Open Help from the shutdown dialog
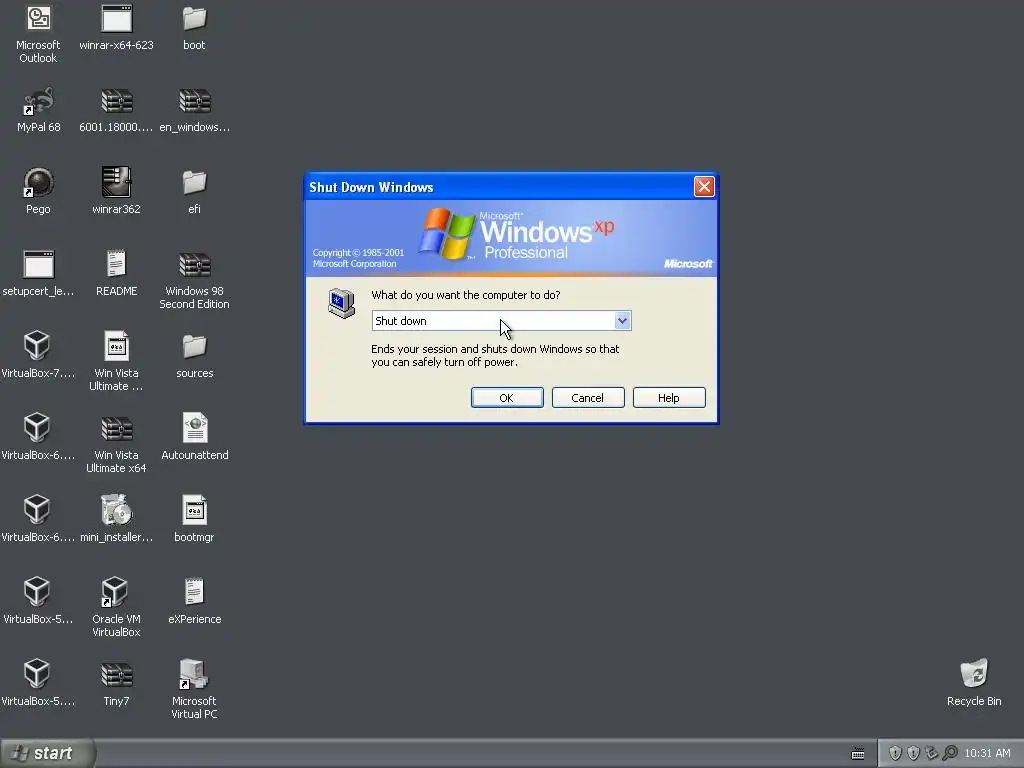This screenshot has height=768, width=1024. pyautogui.click(x=669, y=398)
